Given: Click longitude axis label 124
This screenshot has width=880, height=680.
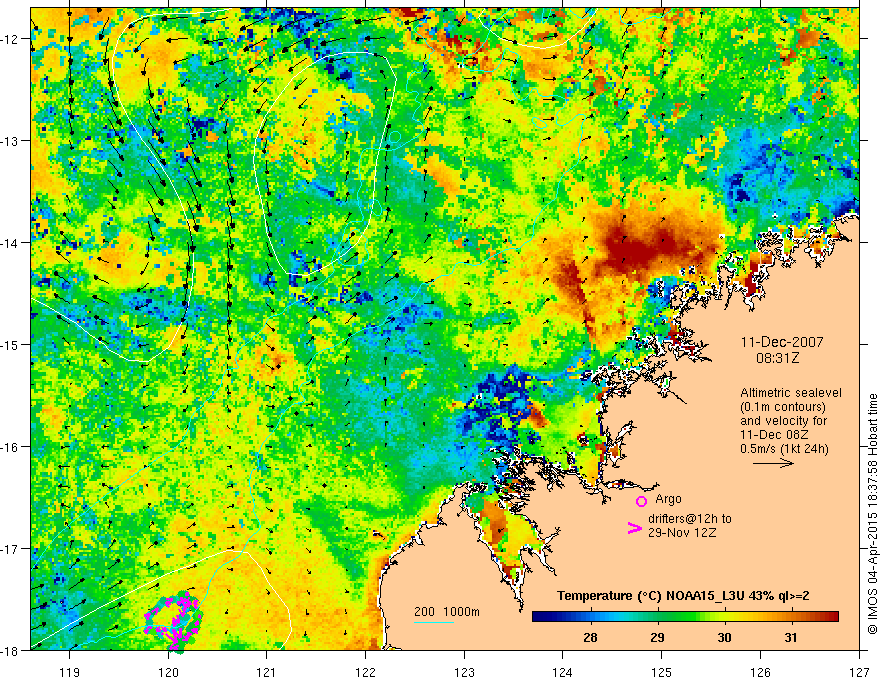Looking at the screenshot, I should pyautogui.click(x=563, y=672).
